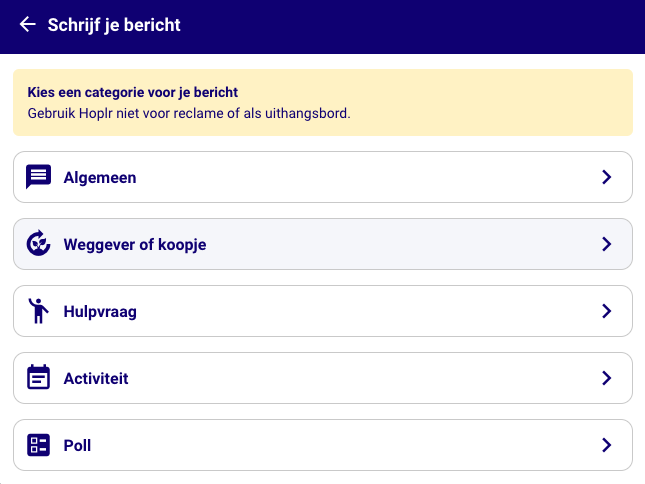Click the 'Gebruik Hoplr niet voor reclame' text

click(x=188, y=113)
